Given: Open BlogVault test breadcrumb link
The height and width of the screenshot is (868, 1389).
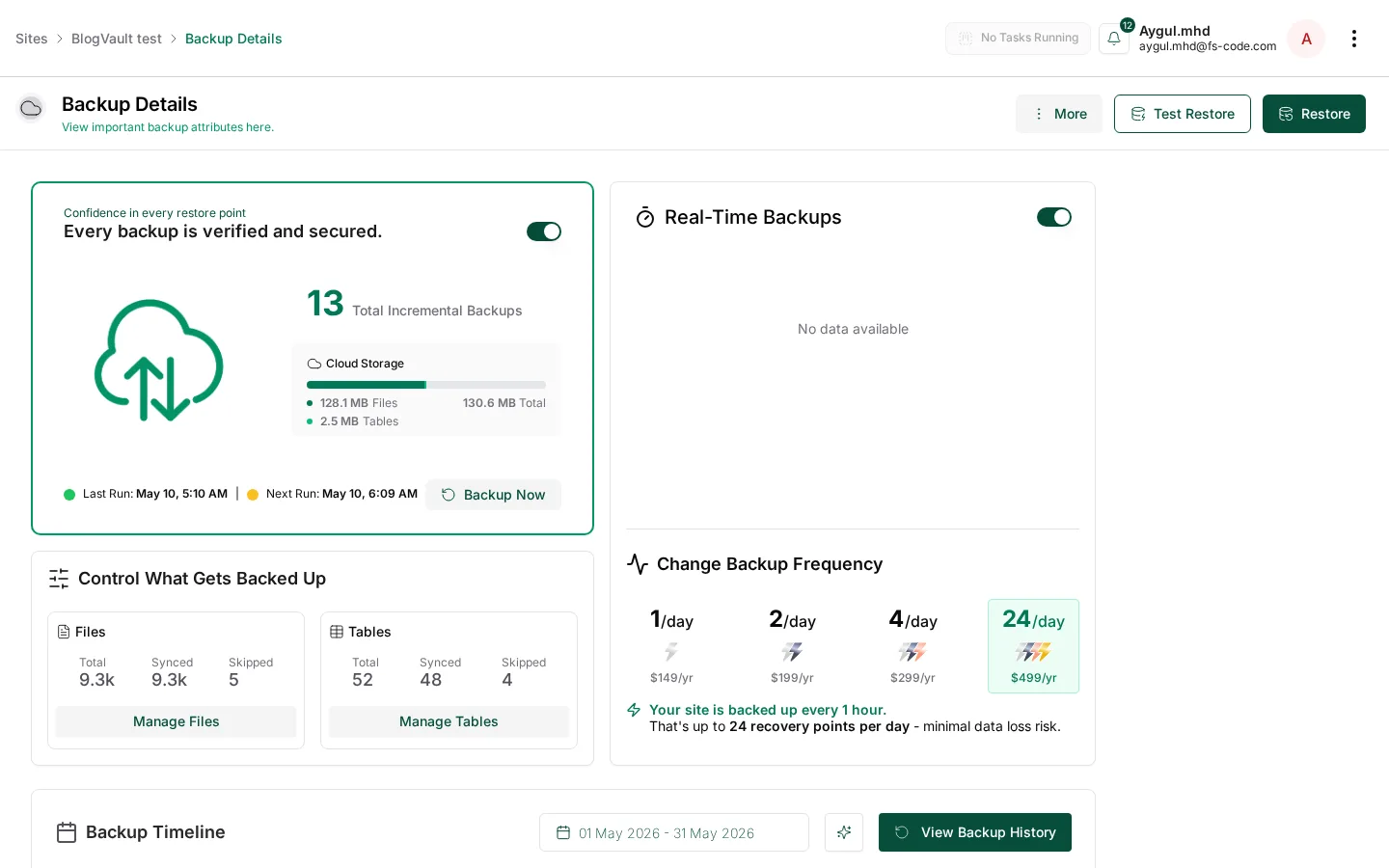Looking at the screenshot, I should pyautogui.click(x=117, y=39).
